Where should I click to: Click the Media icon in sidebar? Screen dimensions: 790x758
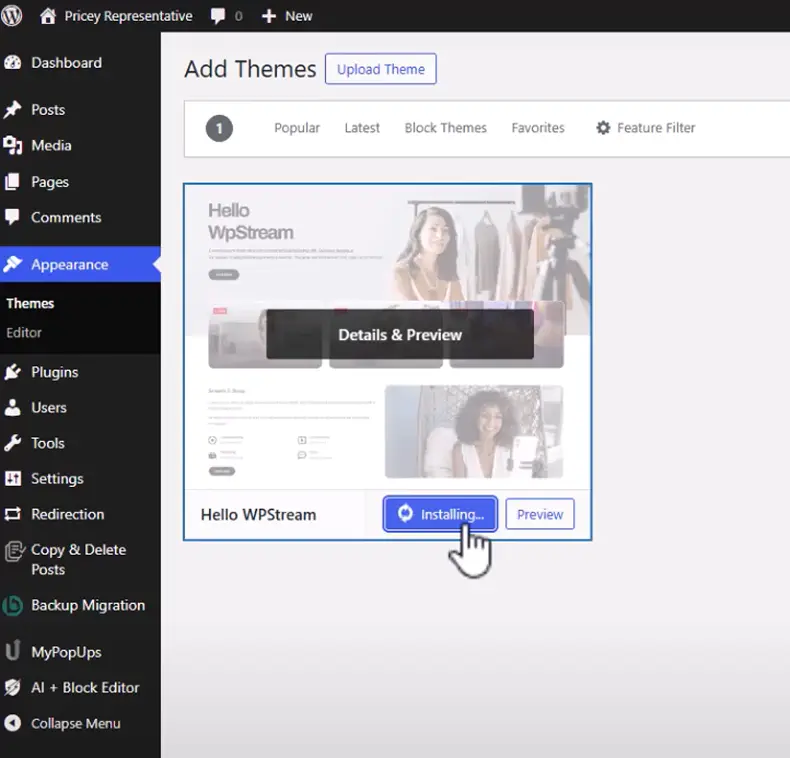[x=13, y=145]
